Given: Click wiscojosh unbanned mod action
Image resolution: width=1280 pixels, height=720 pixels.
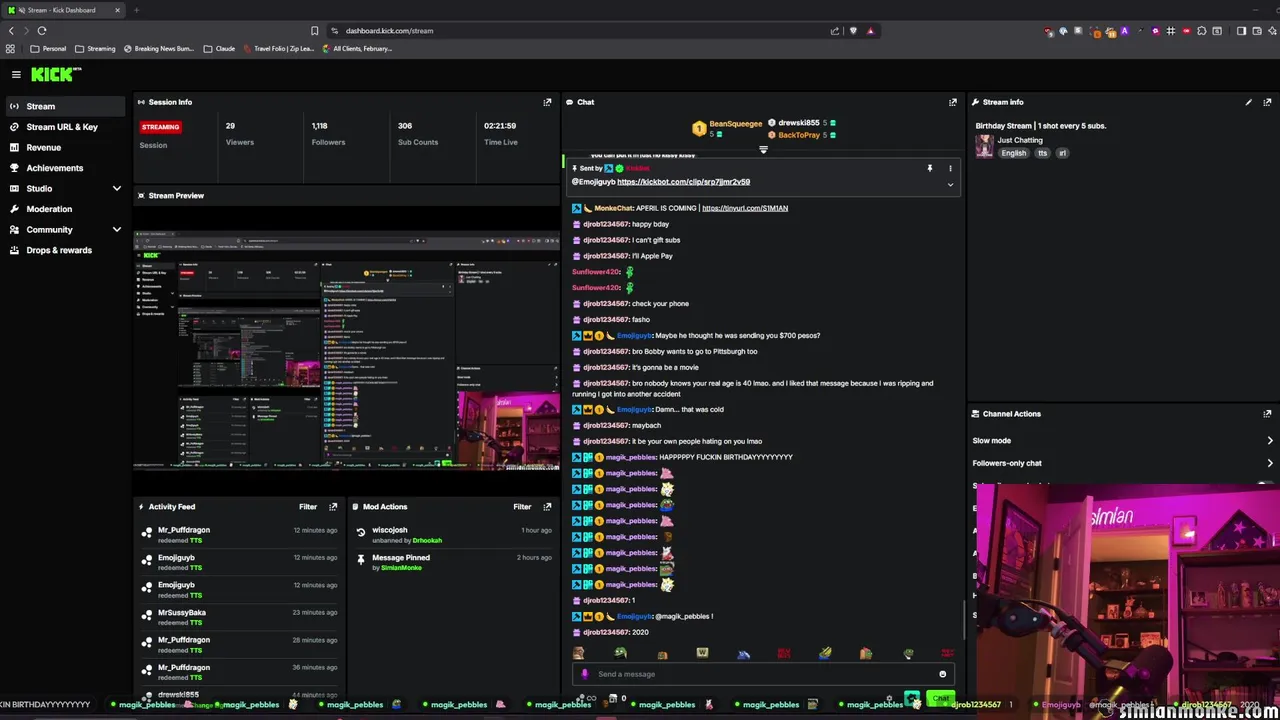Looking at the screenshot, I should click(x=455, y=534).
